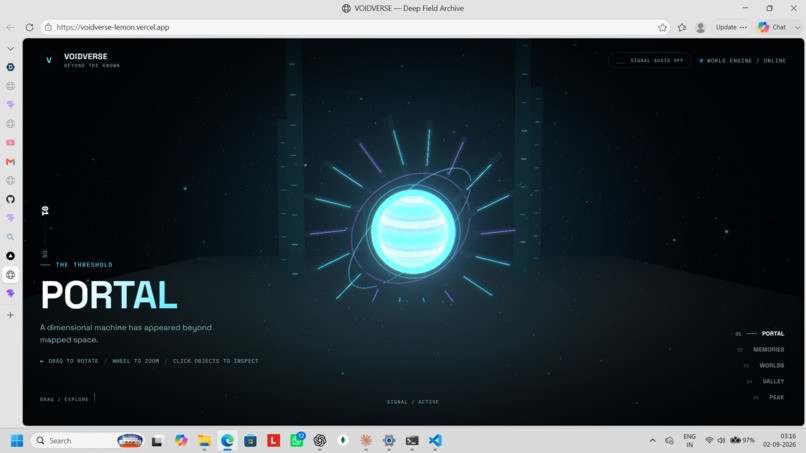View site information via the lock icon

click(x=48, y=27)
